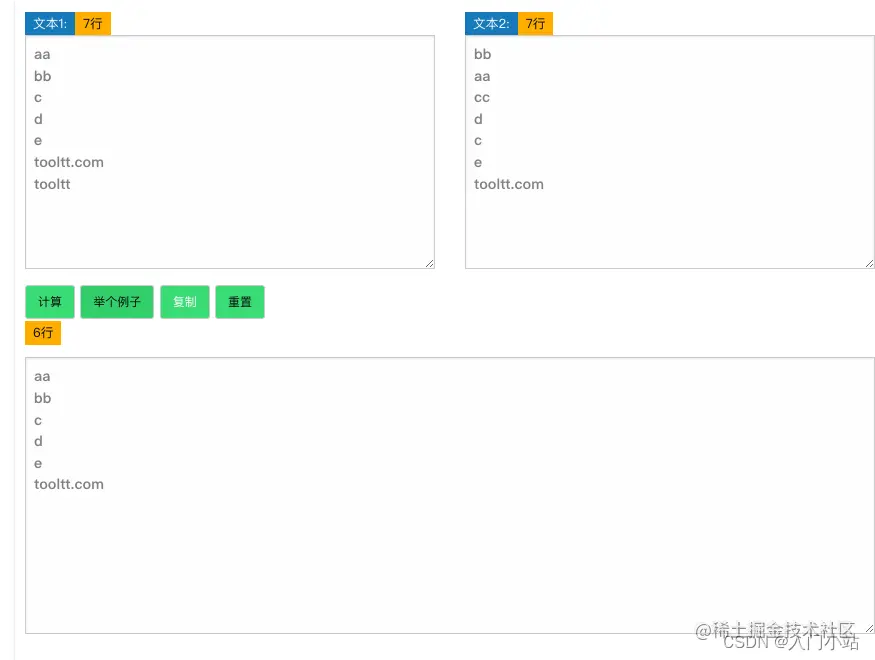
Task: Click the line 'tooltt' in 文本1
Action: pos(52,184)
